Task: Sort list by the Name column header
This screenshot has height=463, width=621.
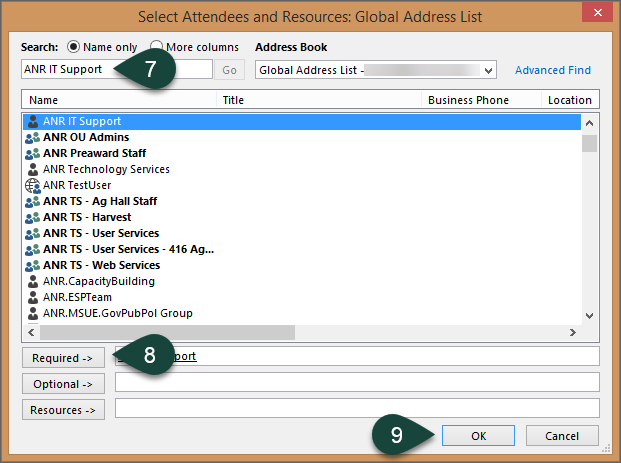Action: click(x=120, y=100)
